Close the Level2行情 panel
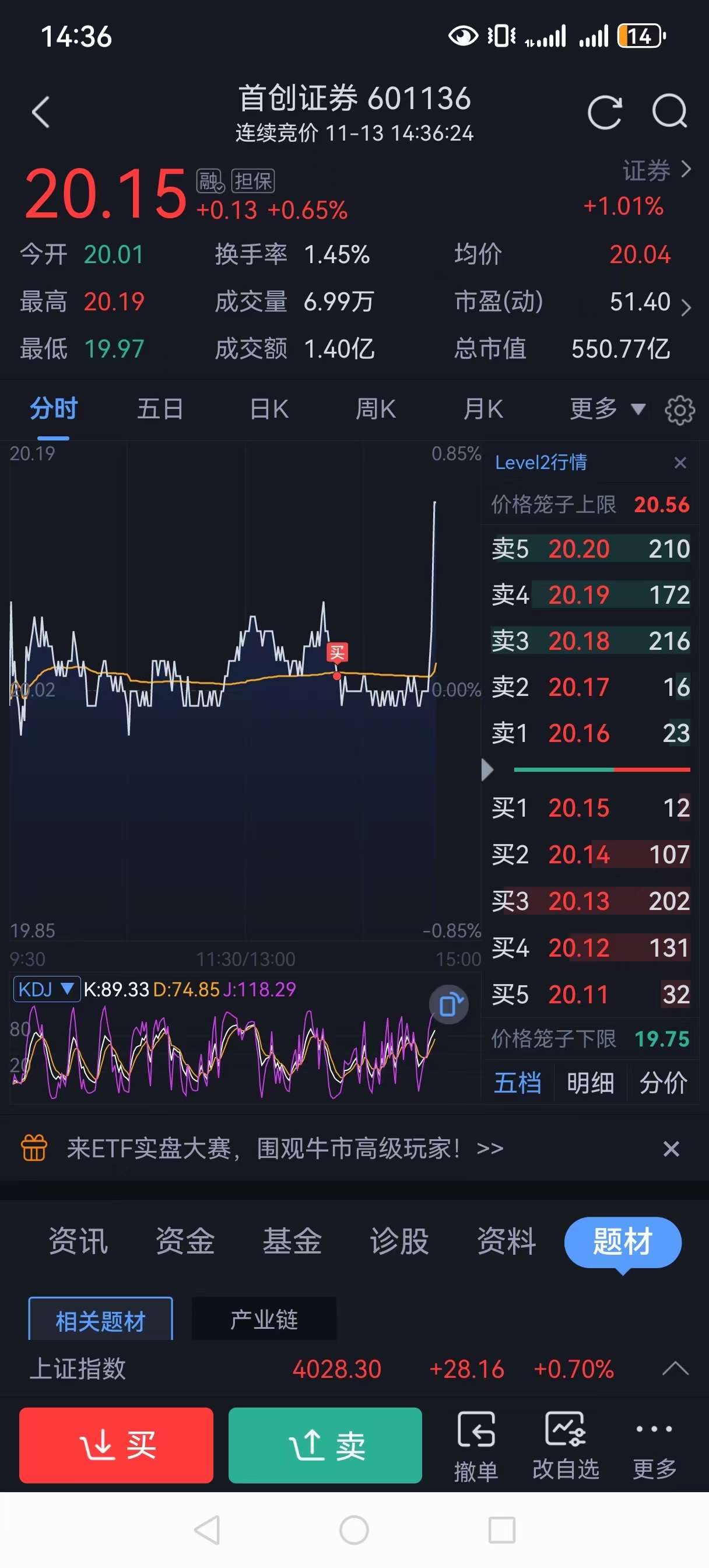The width and height of the screenshot is (709, 1568). (680, 463)
